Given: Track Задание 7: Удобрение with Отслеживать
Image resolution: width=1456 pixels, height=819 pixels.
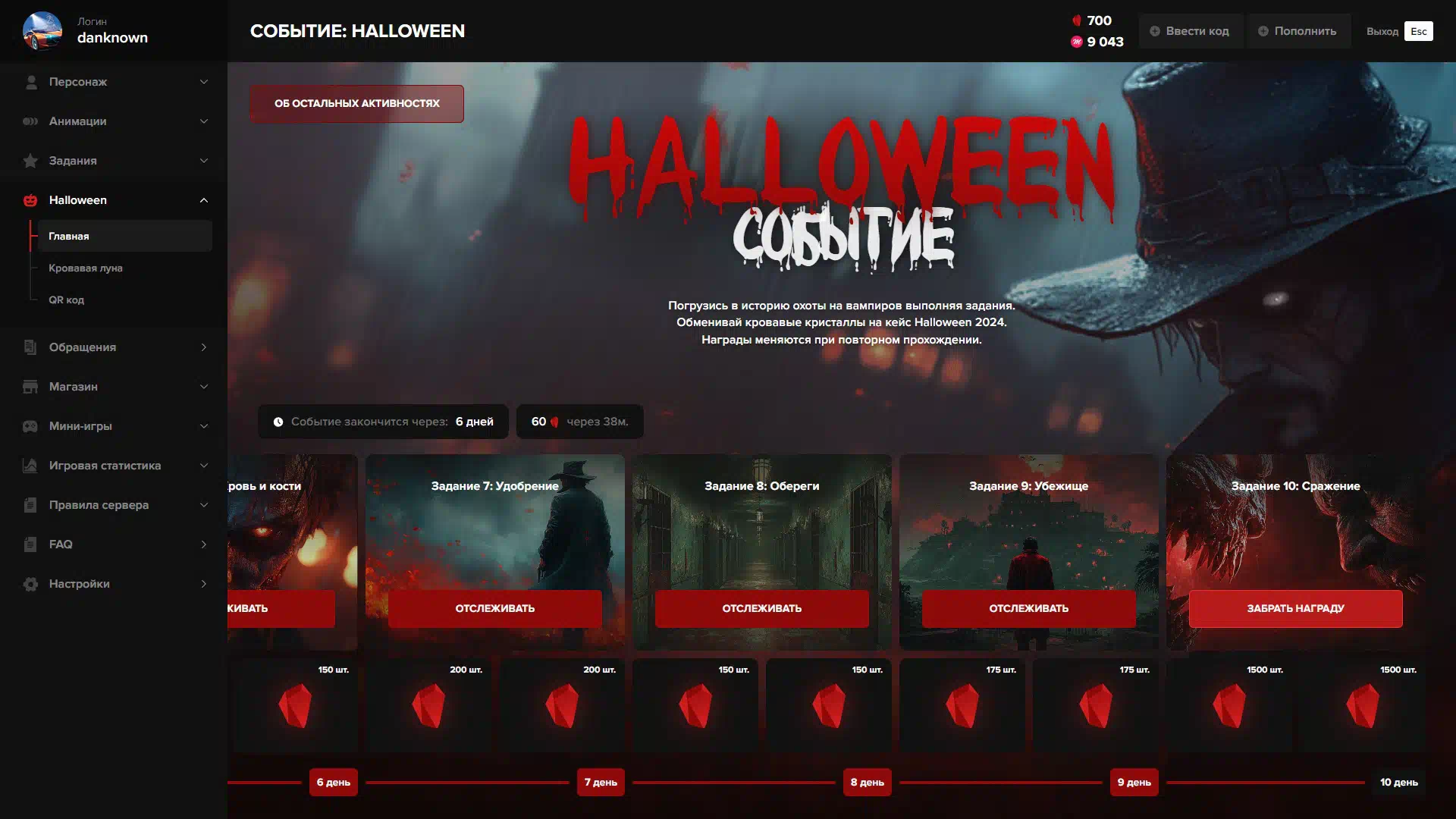Looking at the screenshot, I should click(495, 608).
